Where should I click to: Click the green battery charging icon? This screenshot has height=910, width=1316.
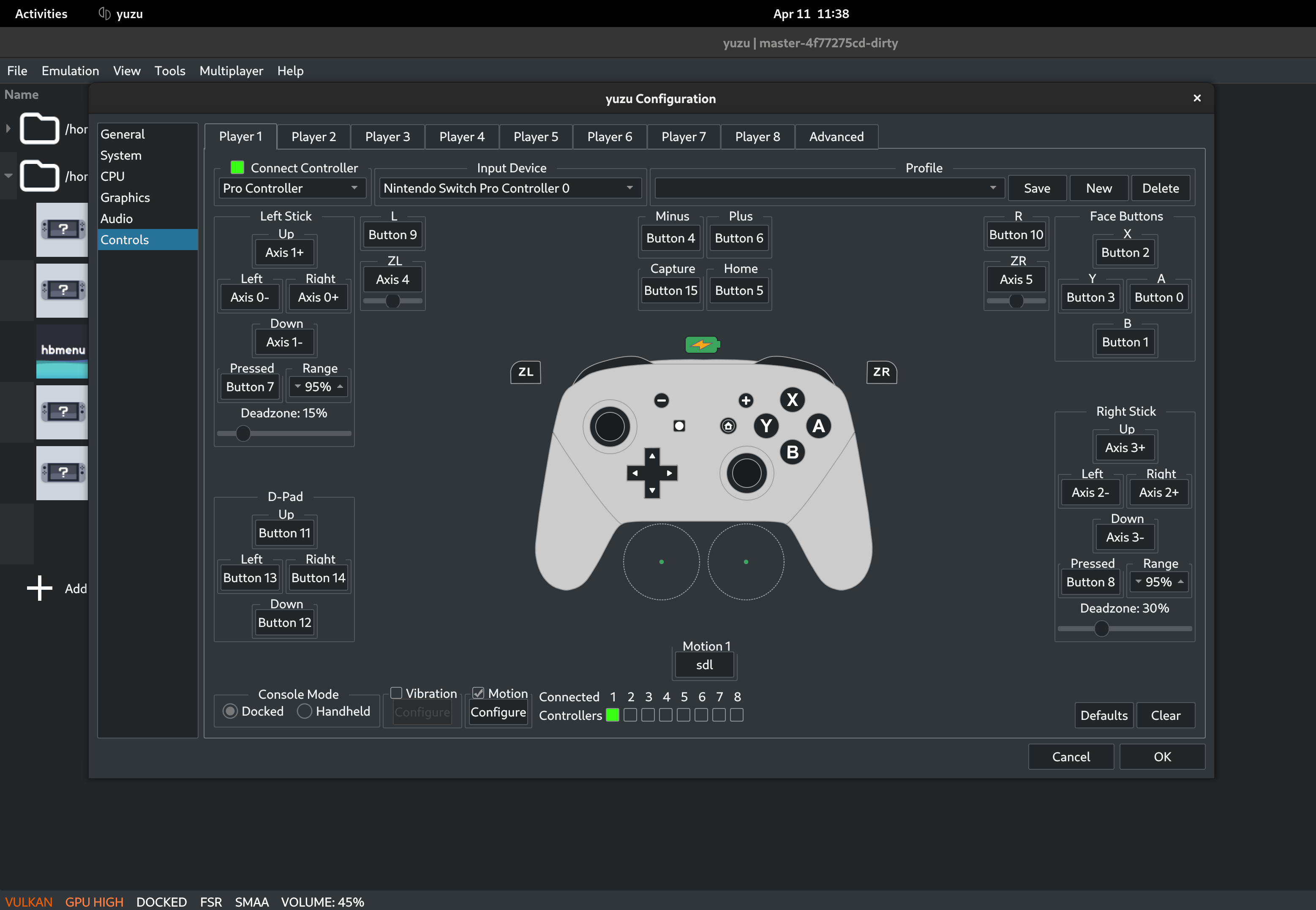point(703,344)
